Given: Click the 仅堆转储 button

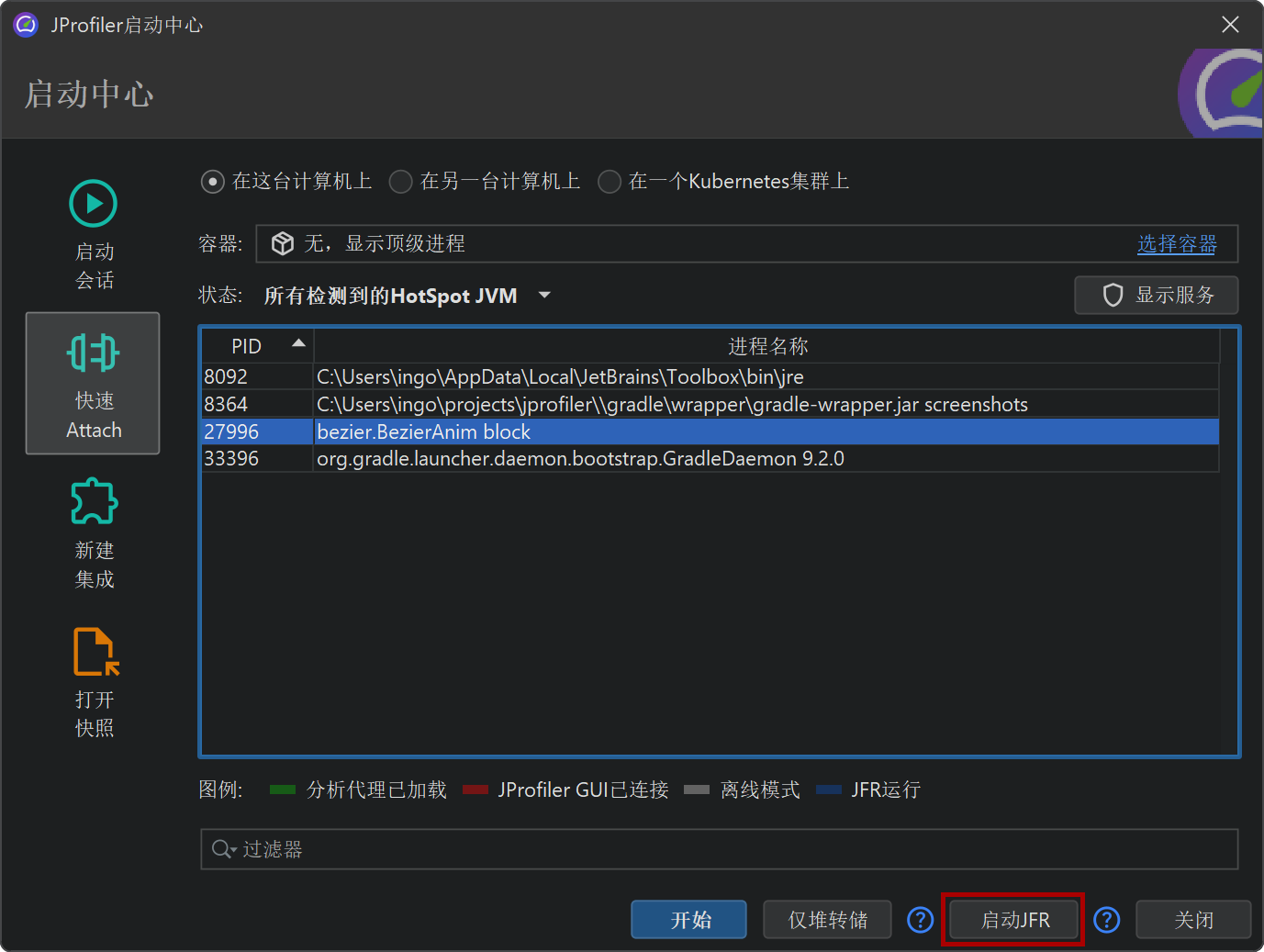Looking at the screenshot, I should (x=827, y=920).
